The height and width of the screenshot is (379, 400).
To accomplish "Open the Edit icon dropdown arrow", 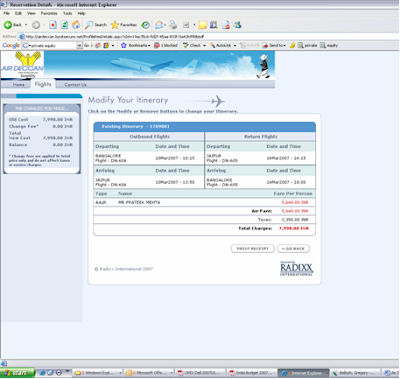I will click(194, 25).
